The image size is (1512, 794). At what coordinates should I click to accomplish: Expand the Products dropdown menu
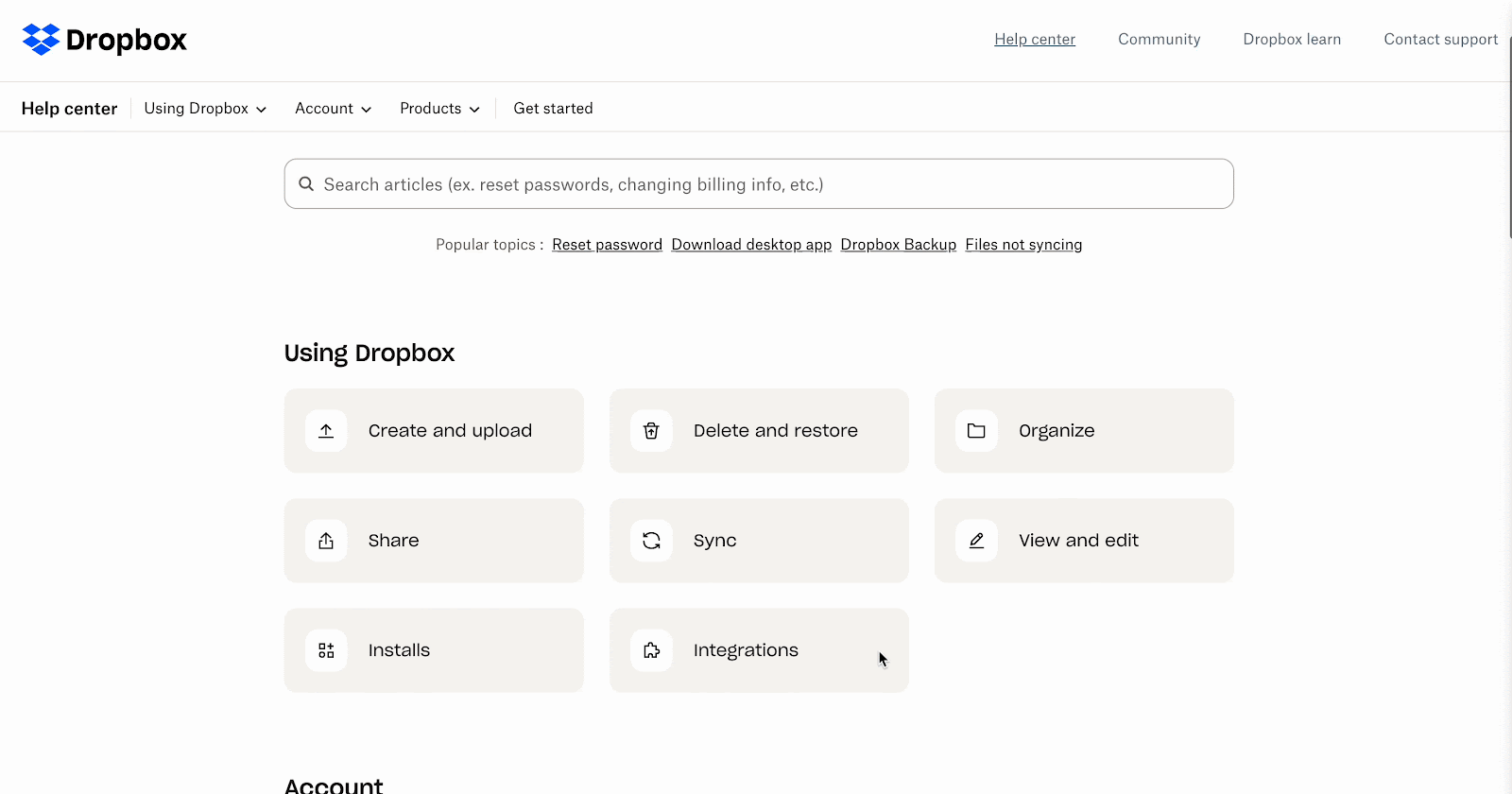coord(439,109)
